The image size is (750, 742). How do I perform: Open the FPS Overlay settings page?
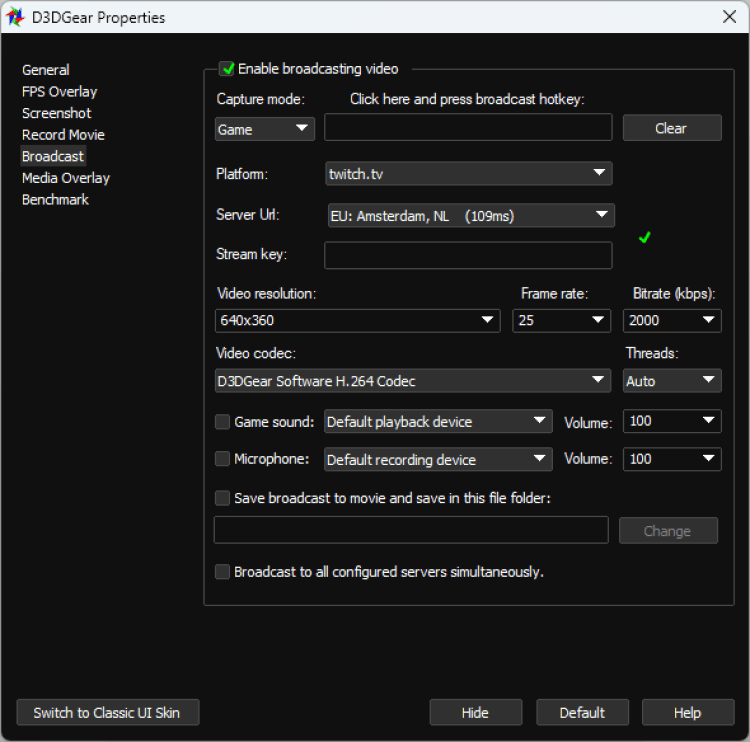[59, 91]
